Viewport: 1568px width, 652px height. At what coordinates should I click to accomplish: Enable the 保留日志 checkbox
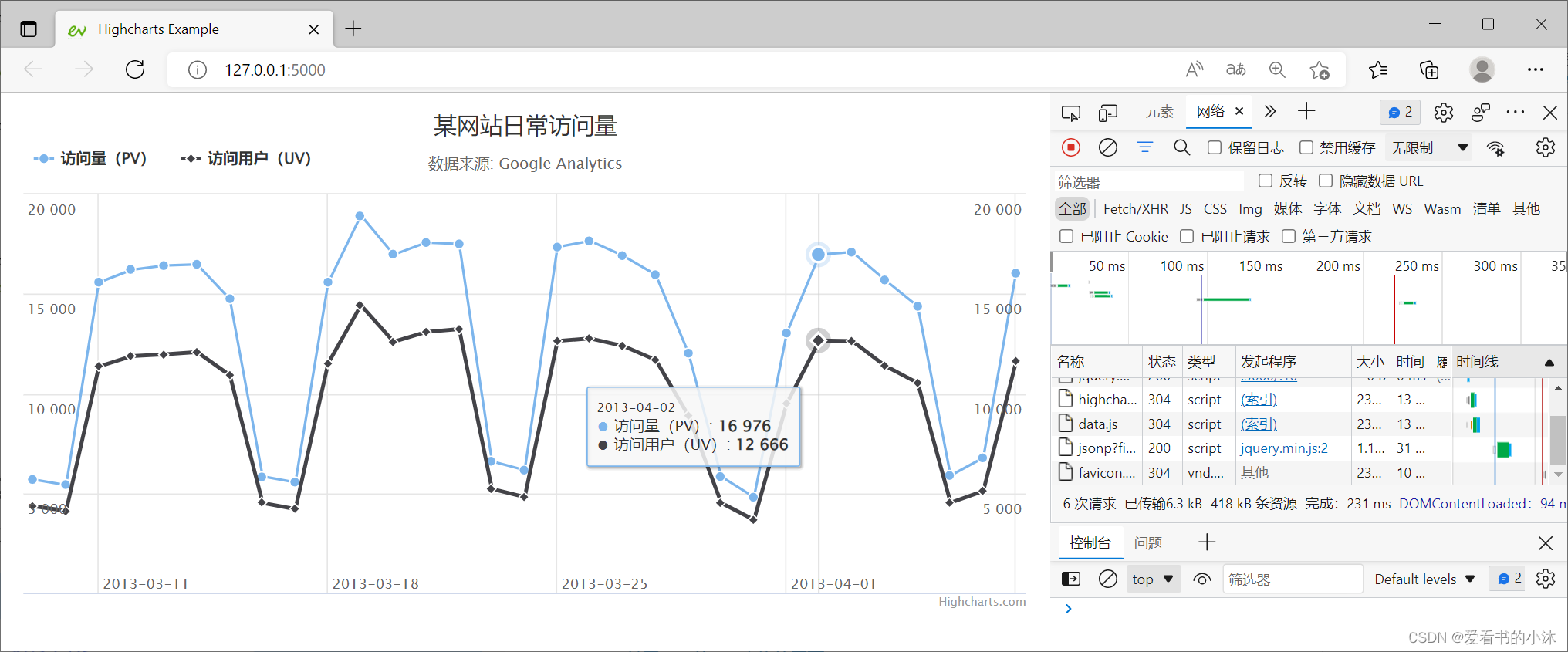[x=1215, y=147]
